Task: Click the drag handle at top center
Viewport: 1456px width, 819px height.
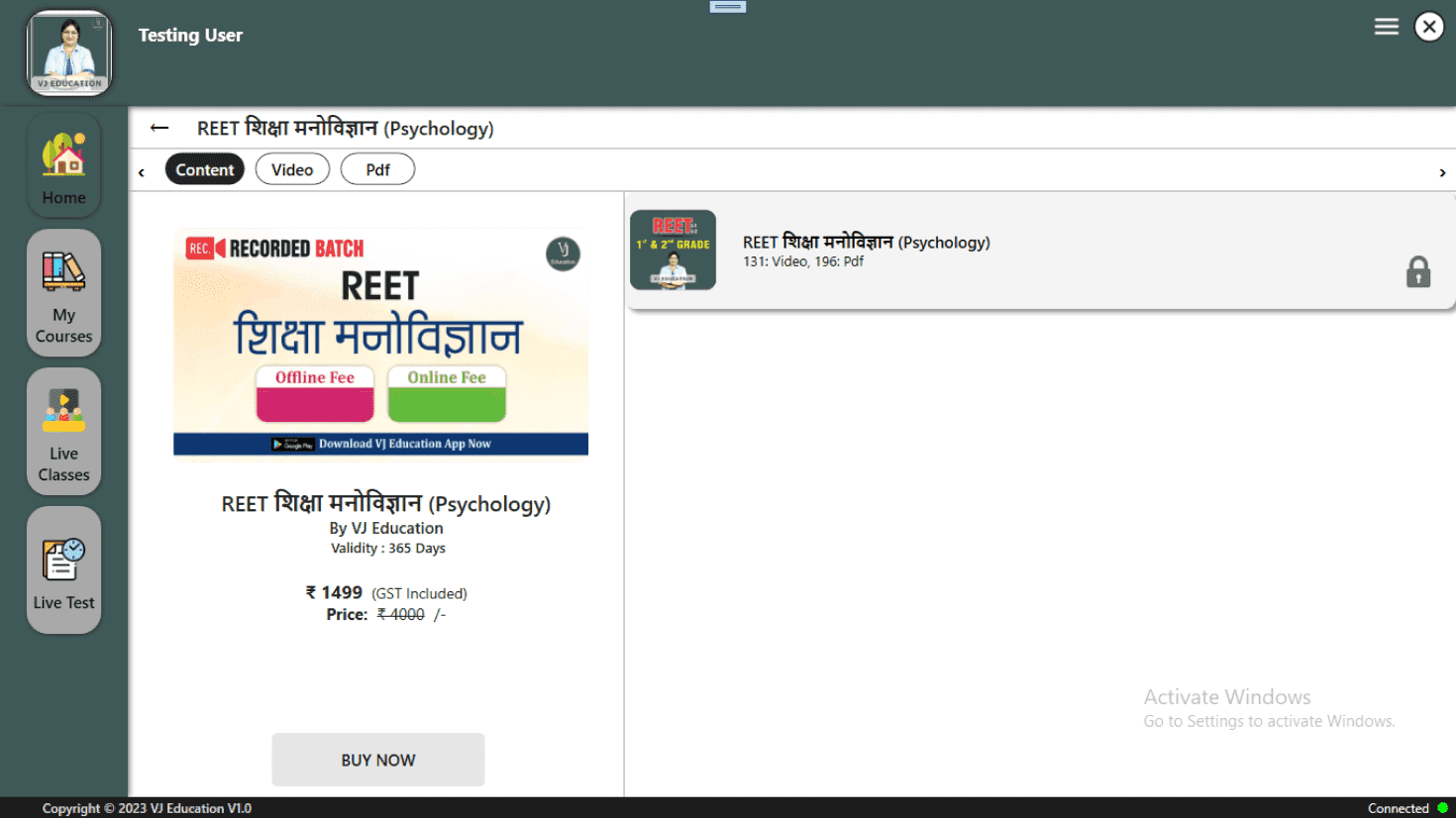Action: click(x=727, y=7)
